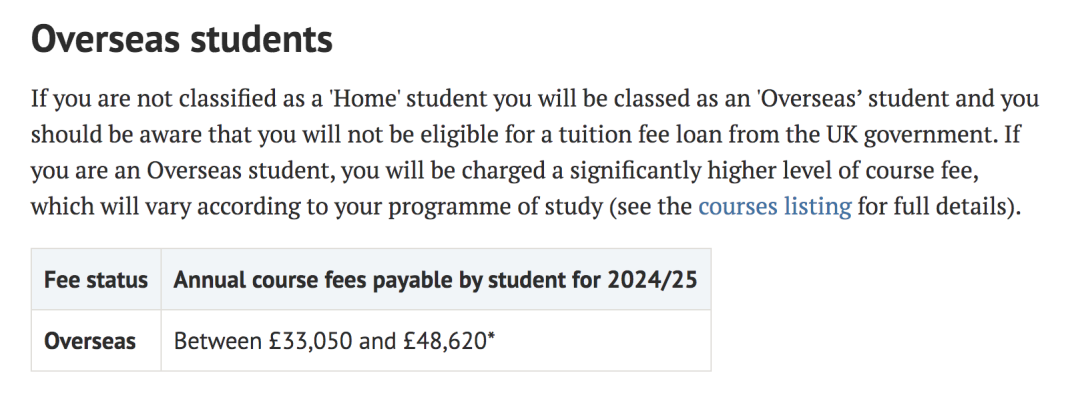
Task: Select the Fee status column header
Action: click(96, 279)
